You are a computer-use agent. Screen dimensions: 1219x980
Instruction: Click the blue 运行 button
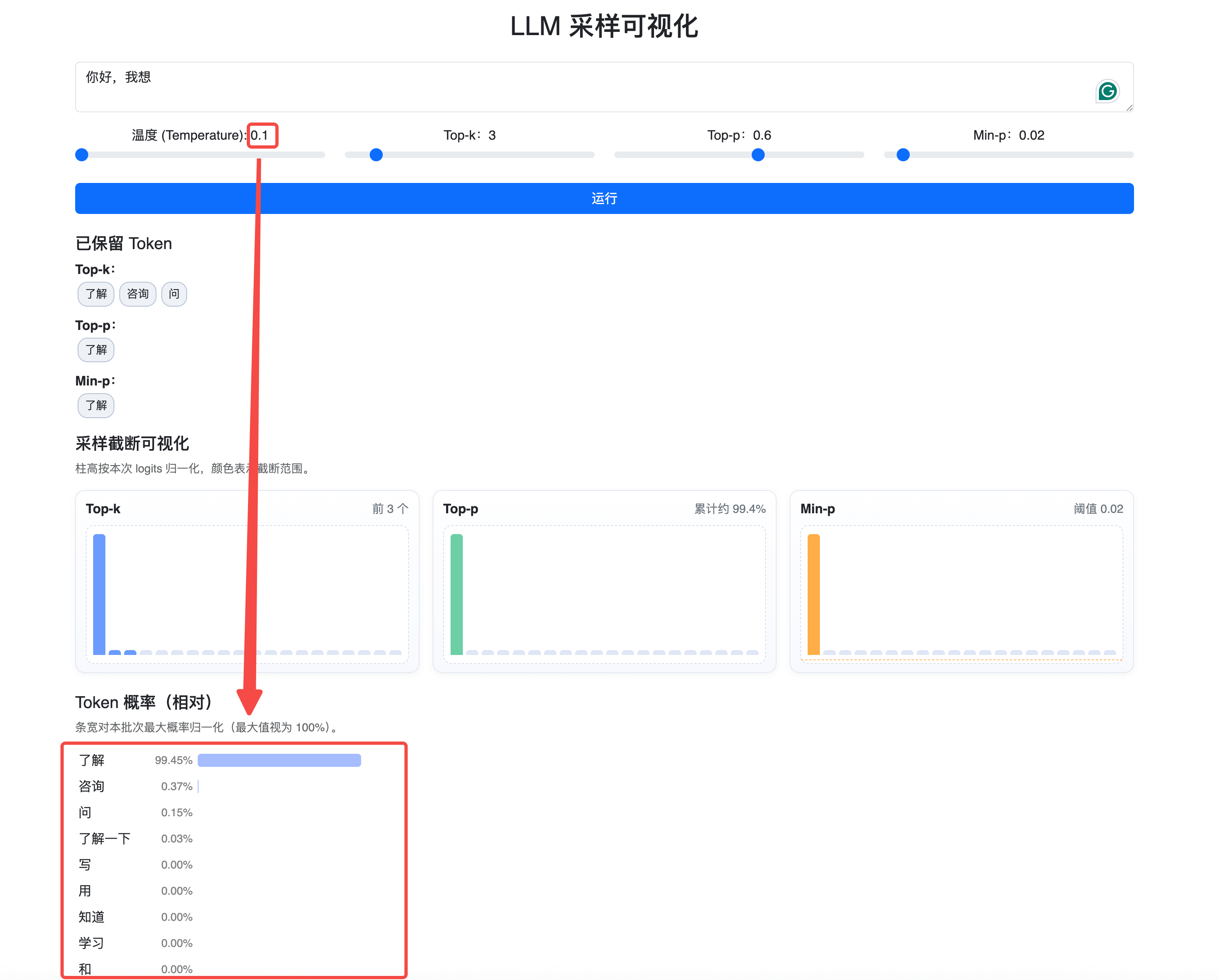604,198
